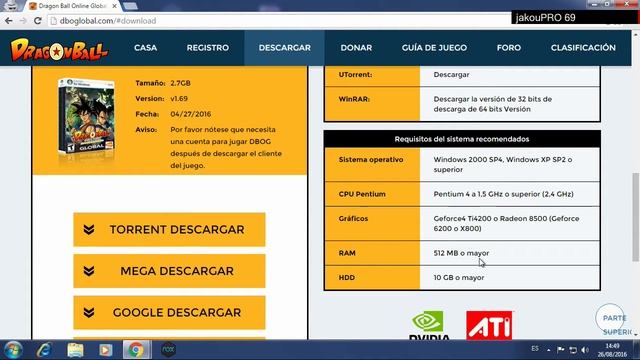
Task: Select the DESCARGAR nav item
Action: (x=284, y=48)
